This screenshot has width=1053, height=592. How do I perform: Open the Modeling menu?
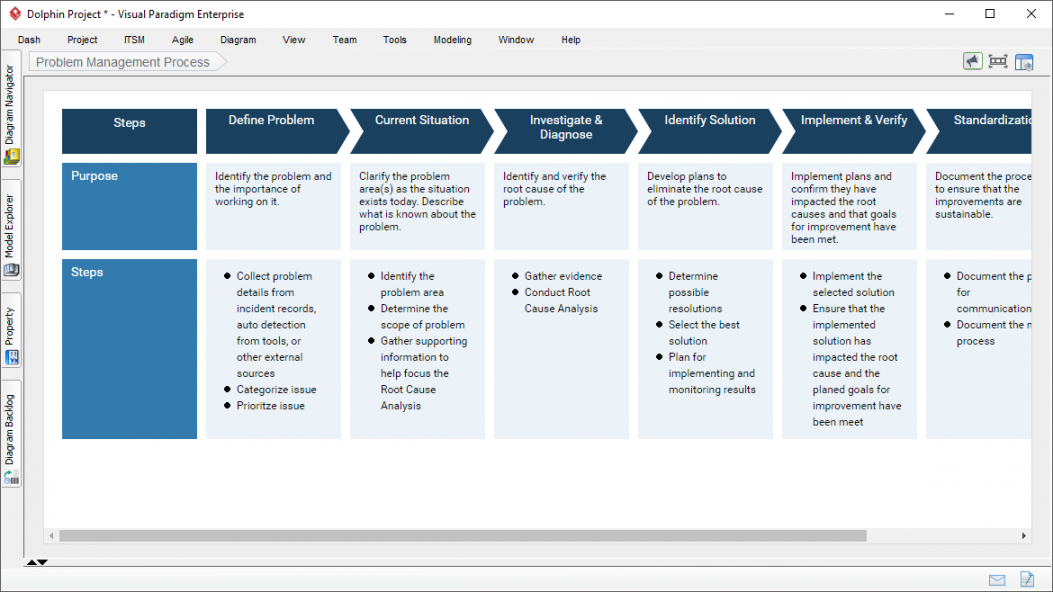click(x=452, y=40)
